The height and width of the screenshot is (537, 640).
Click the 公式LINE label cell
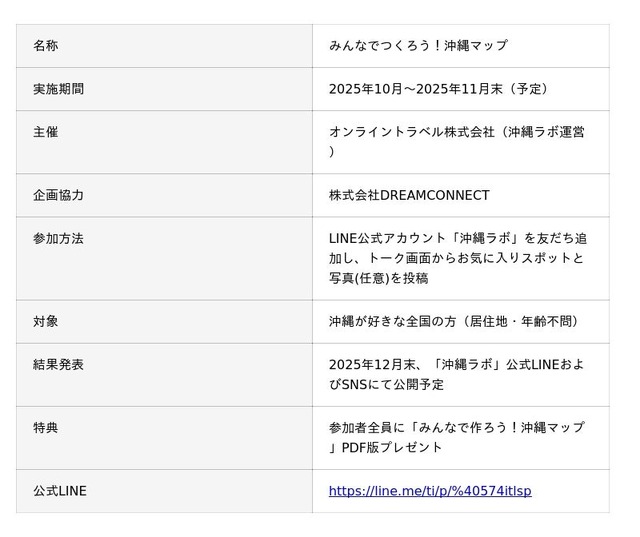click(60, 491)
